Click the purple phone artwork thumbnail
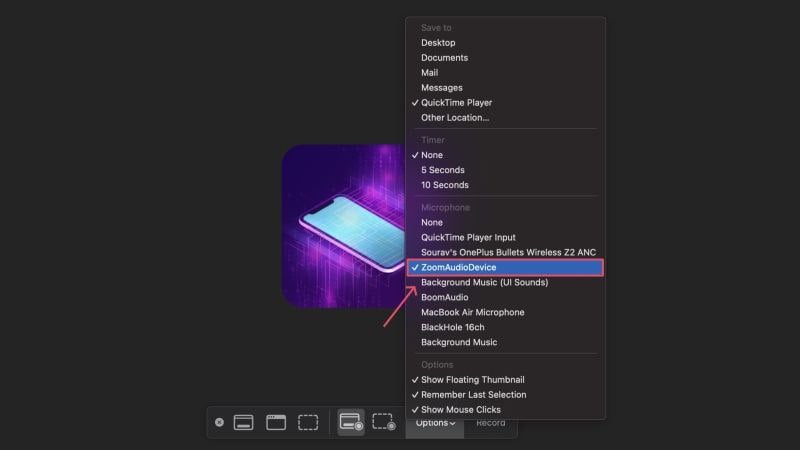The width and height of the screenshot is (800, 450). click(x=343, y=226)
